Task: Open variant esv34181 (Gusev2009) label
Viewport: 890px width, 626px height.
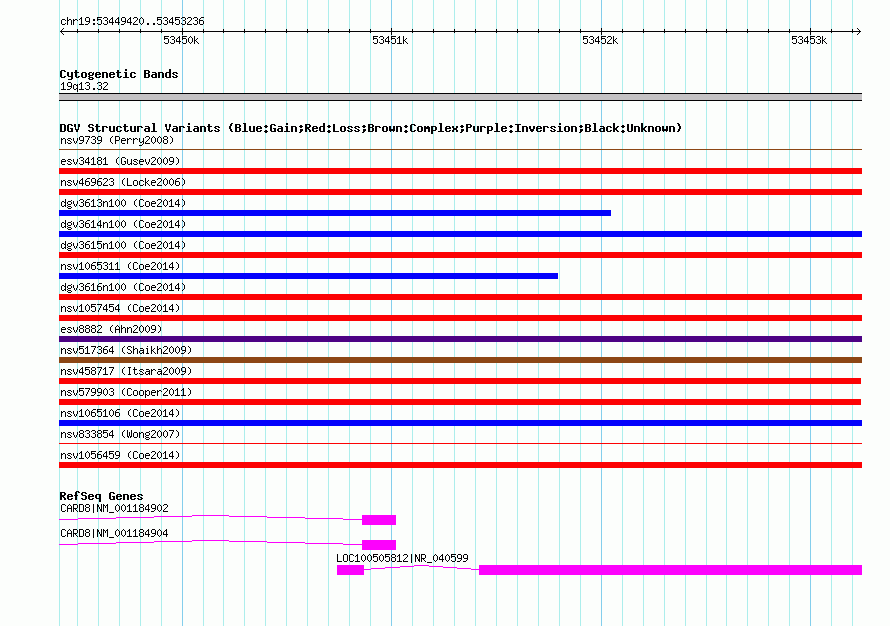Action: [x=120, y=161]
